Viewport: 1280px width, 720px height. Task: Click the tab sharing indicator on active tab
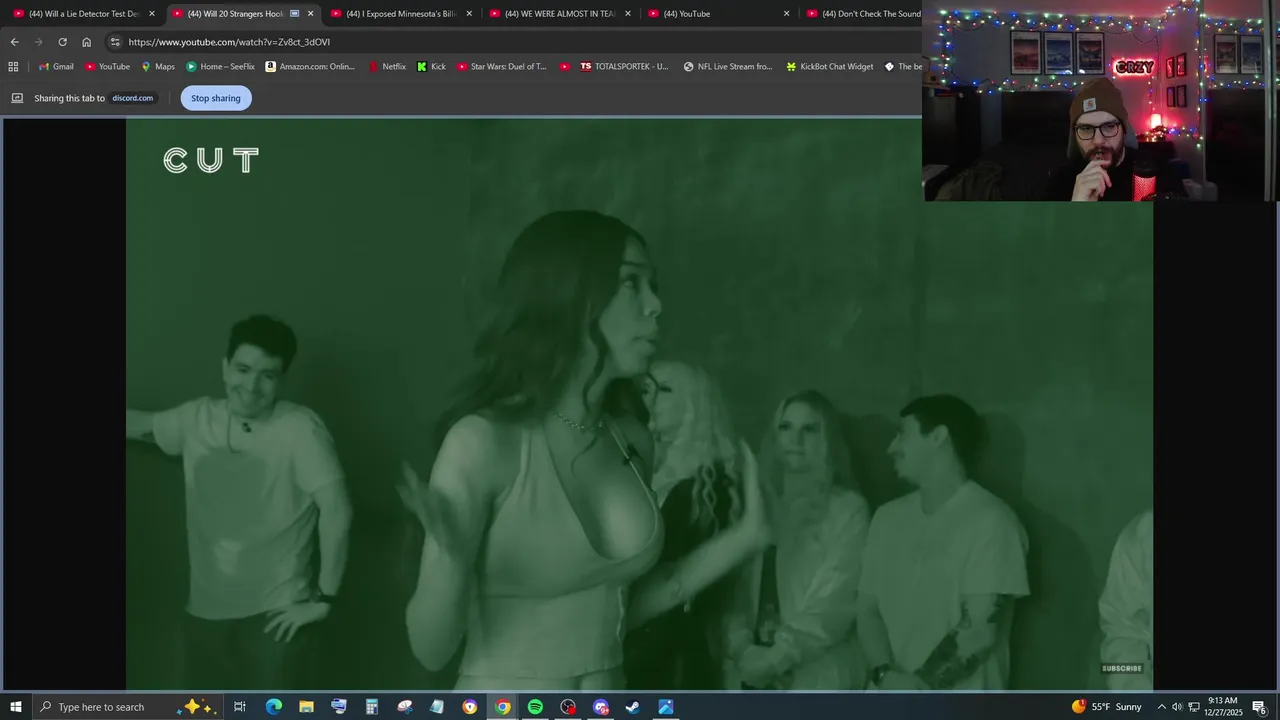(294, 14)
